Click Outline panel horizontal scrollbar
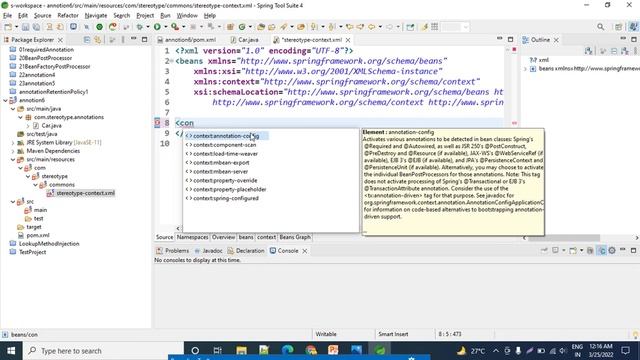640x360 pixels. (x=564, y=238)
